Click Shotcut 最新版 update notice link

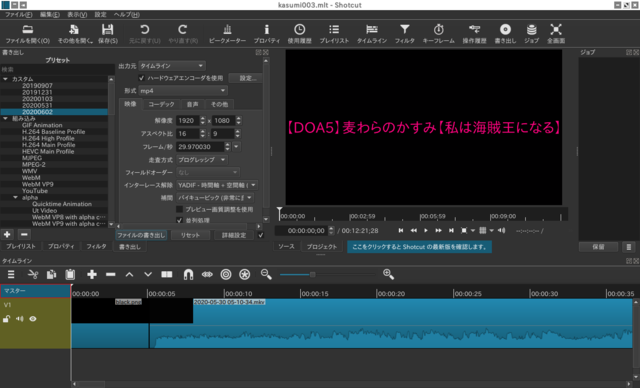[x=419, y=247]
